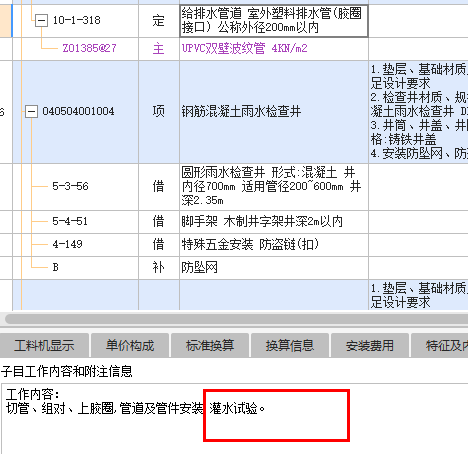Click the 灌水试验 text in work content
Viewport: 468px width, 454px height.
[x=233, y=408]
